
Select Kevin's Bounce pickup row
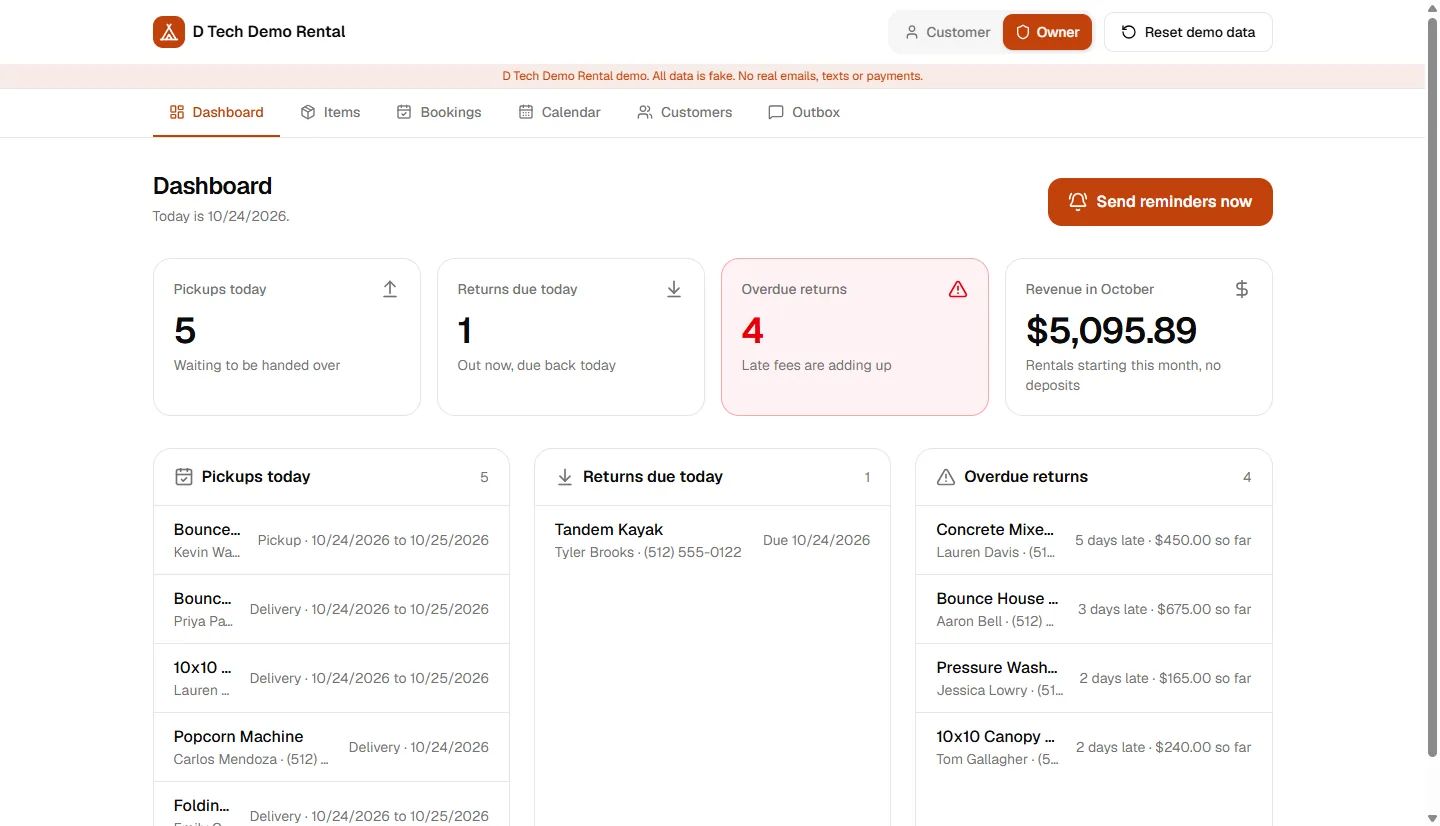point(331,540)
